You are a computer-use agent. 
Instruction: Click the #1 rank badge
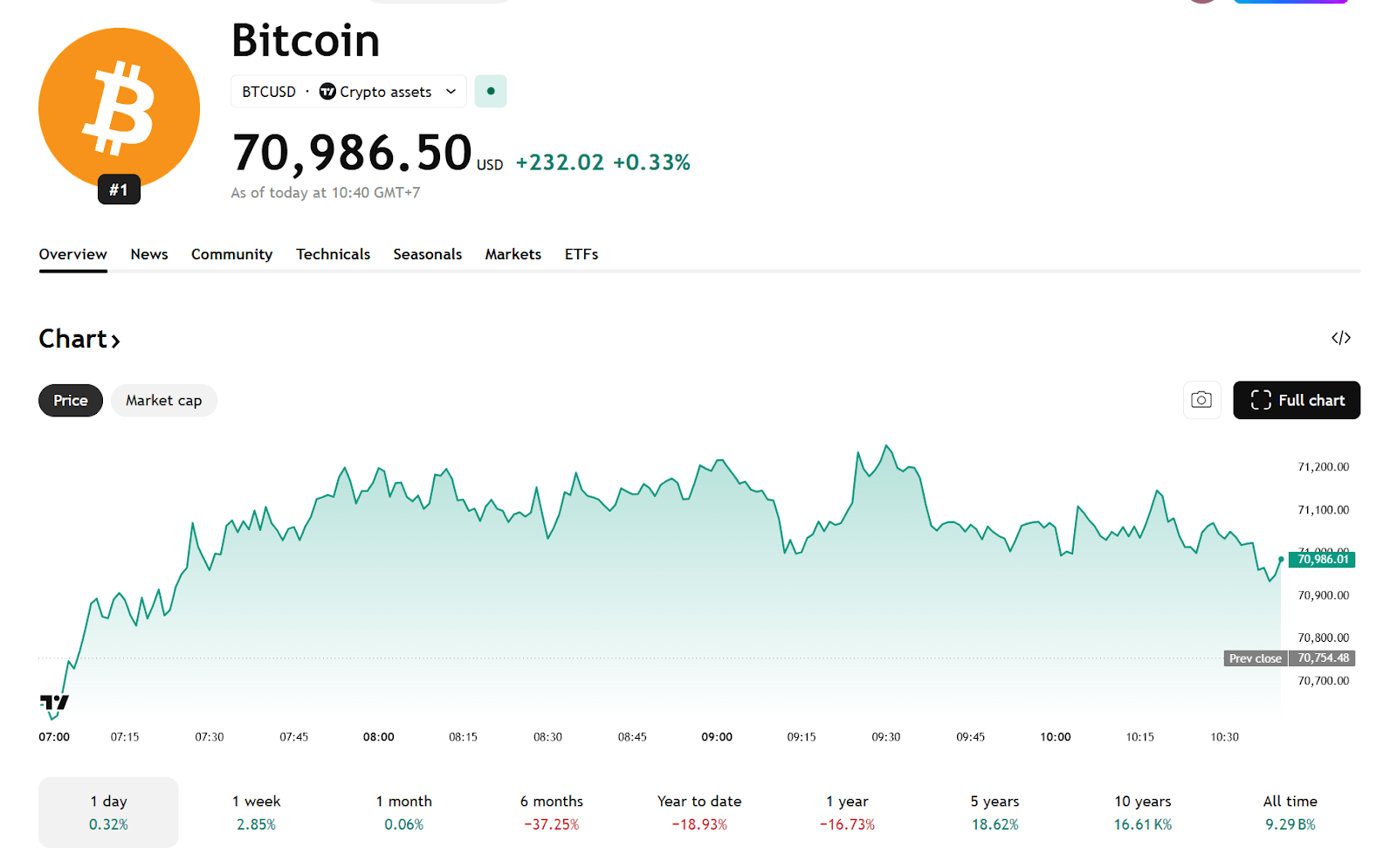(119, 189)
